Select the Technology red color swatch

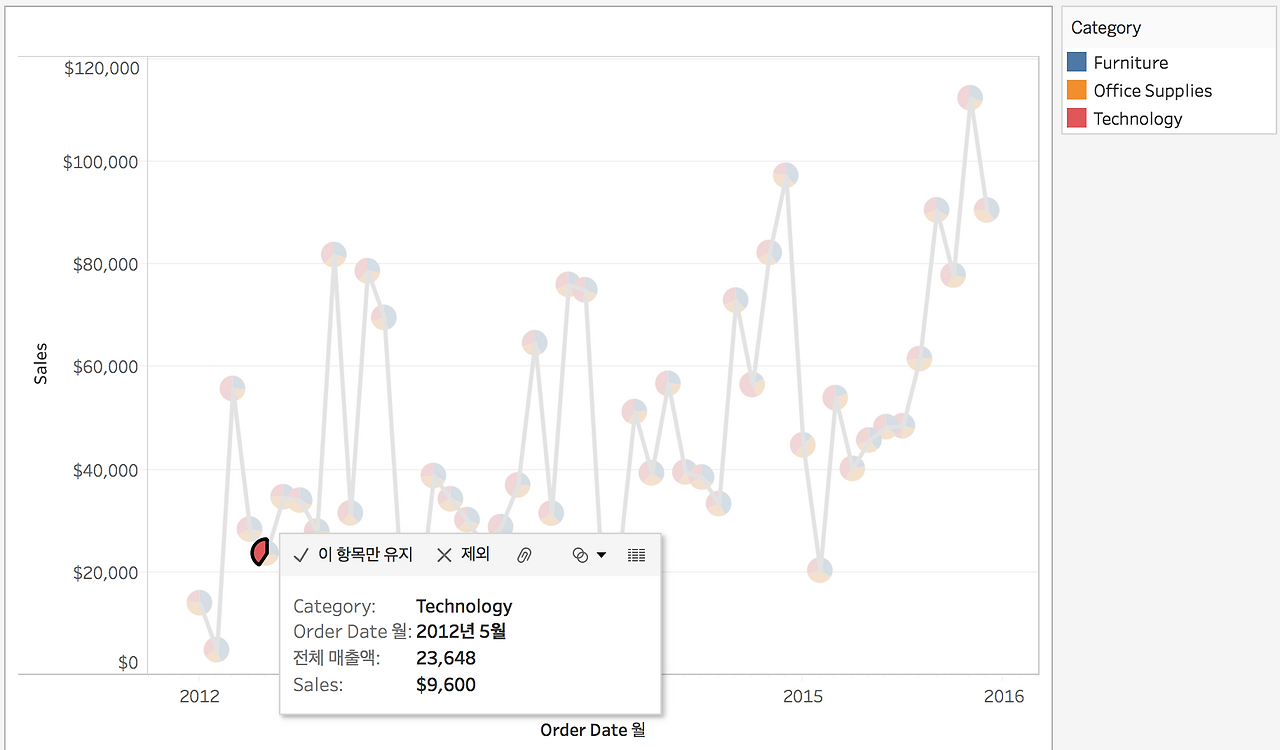(x=1077, y=118)
